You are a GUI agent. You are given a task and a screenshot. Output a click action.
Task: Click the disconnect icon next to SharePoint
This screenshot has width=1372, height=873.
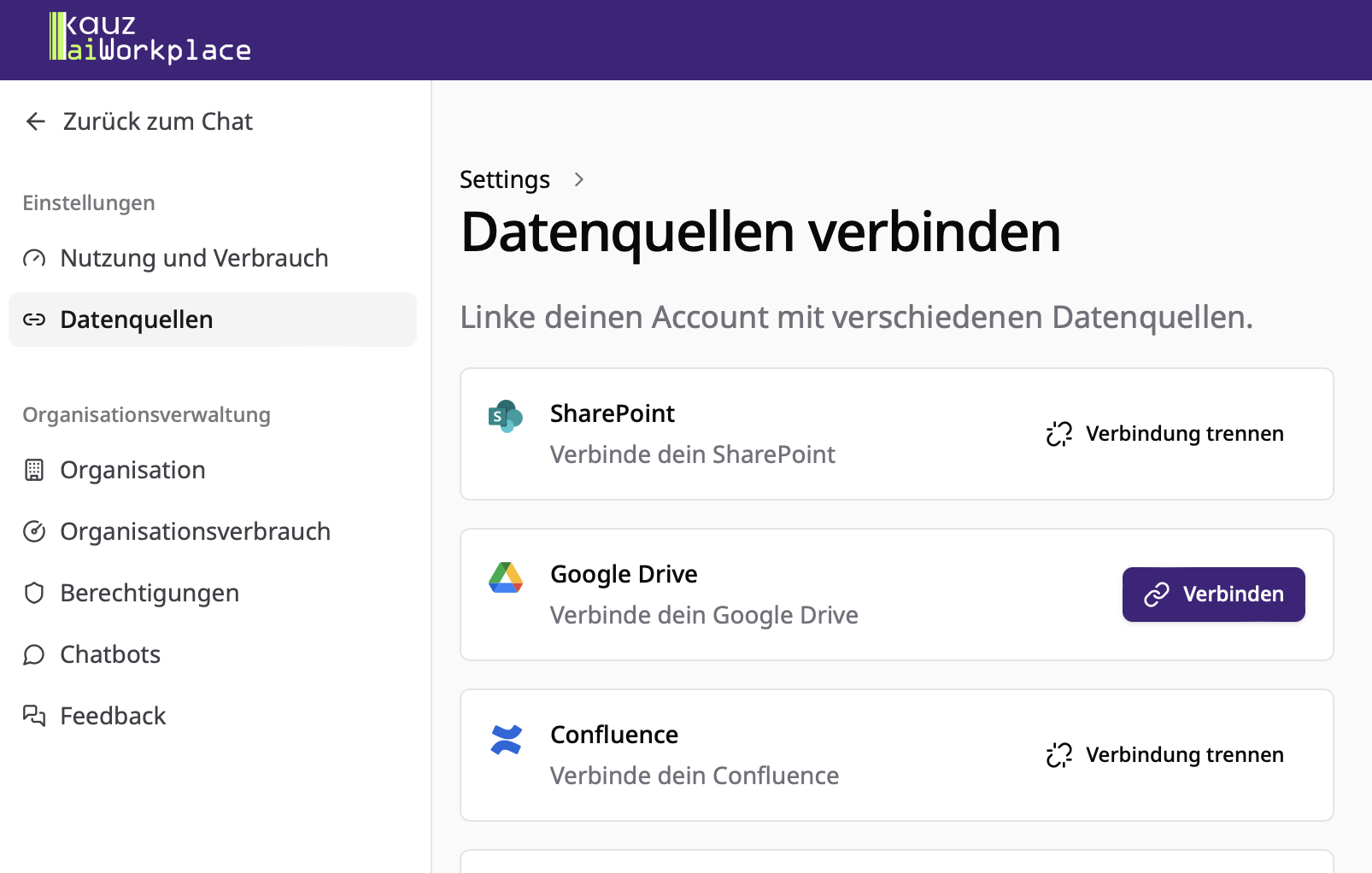point(1058,434)
